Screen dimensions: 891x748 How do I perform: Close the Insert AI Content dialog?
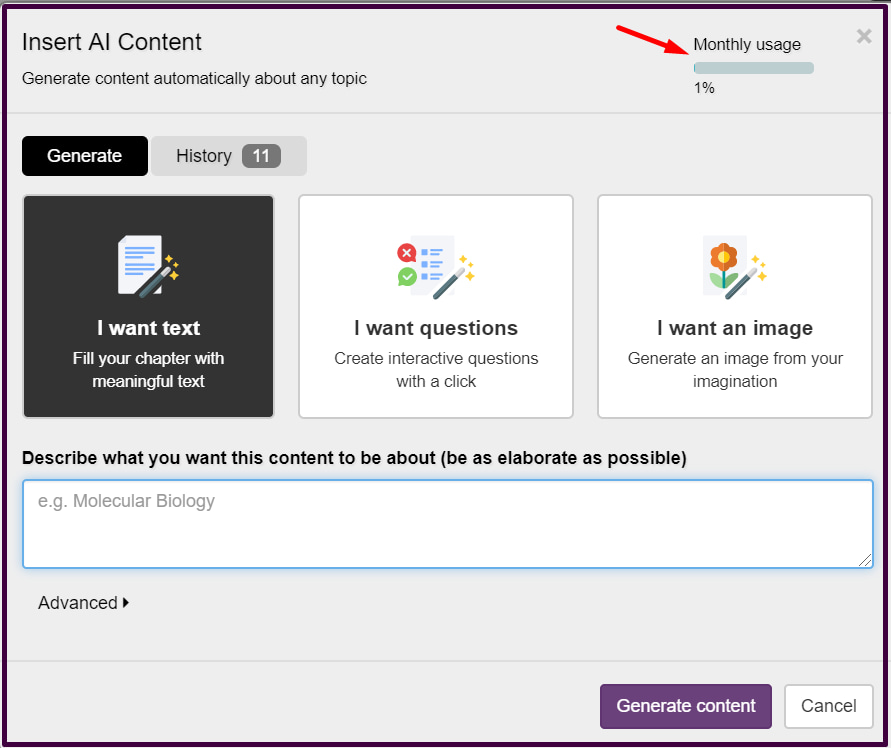[x=864, y=37]
